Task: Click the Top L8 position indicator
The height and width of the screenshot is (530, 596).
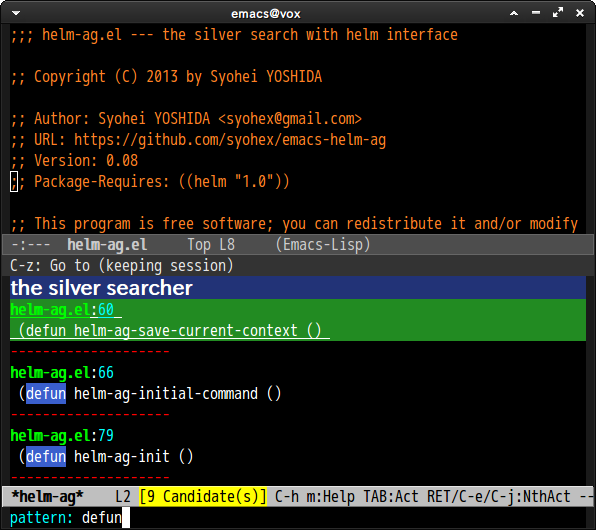Action: [211, 245]
